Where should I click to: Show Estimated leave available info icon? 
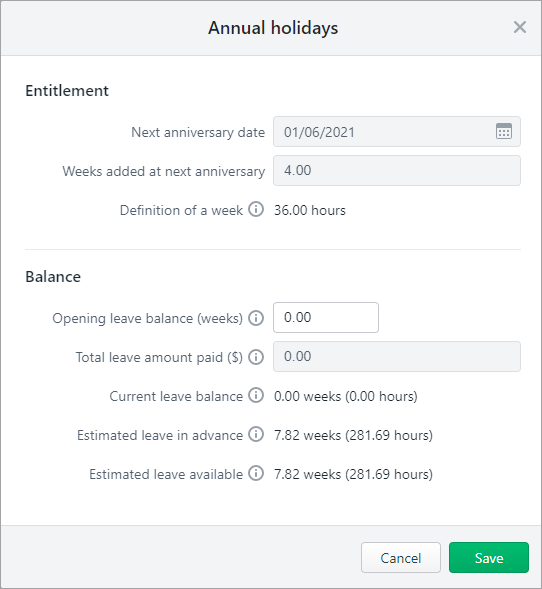[256, 473]
